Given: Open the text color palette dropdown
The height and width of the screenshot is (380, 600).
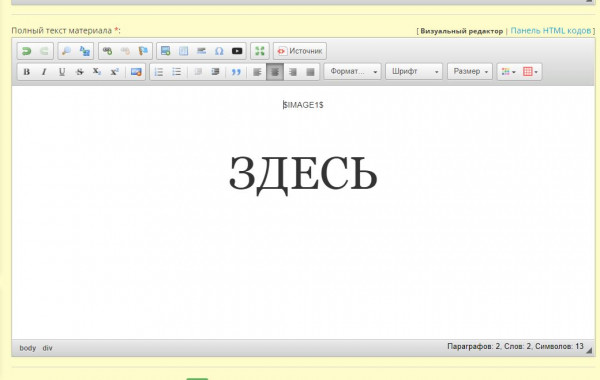Looking at the screenshot, I should 509,72.
